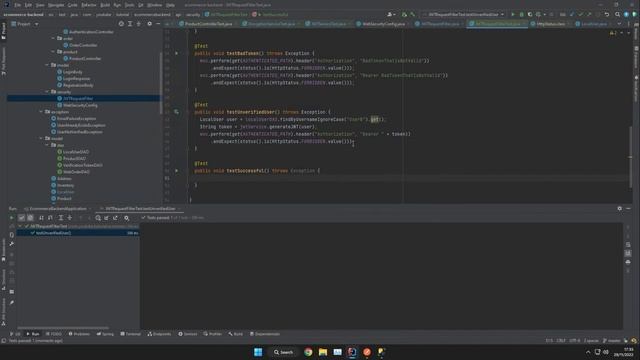Screen dimensions: 640x360
Task: Expand all in Project panel
Action: click(130, 24)
